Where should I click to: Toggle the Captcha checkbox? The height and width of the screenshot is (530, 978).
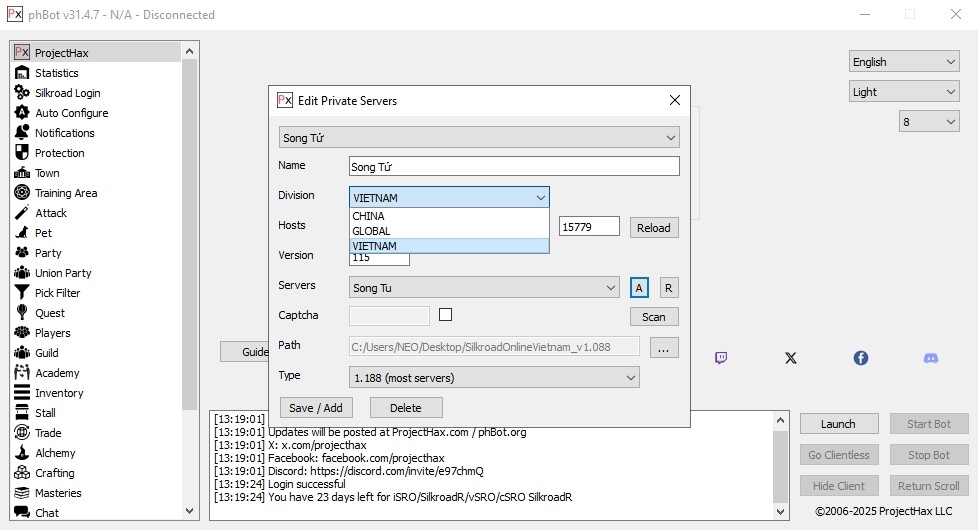coord(446,315)
